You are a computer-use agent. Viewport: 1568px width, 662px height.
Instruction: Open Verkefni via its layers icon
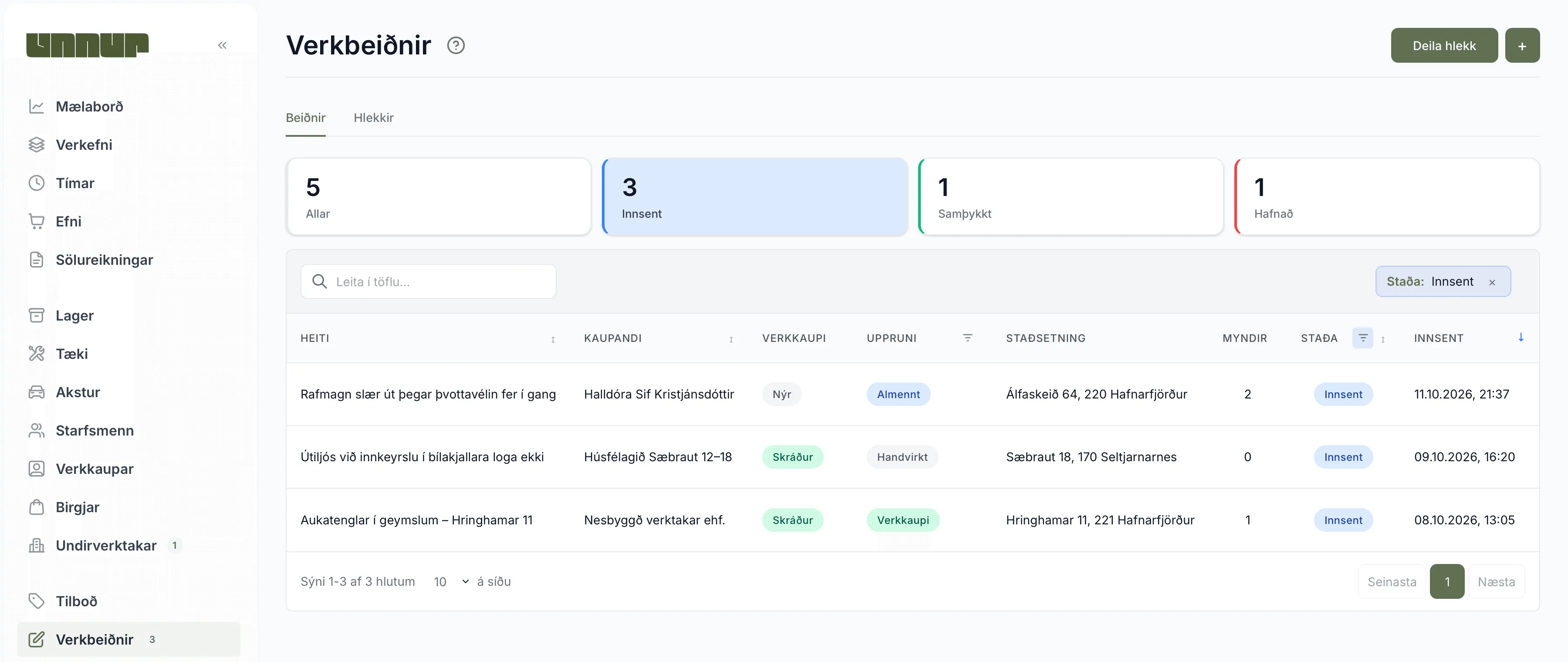click(x=37, y=145)
